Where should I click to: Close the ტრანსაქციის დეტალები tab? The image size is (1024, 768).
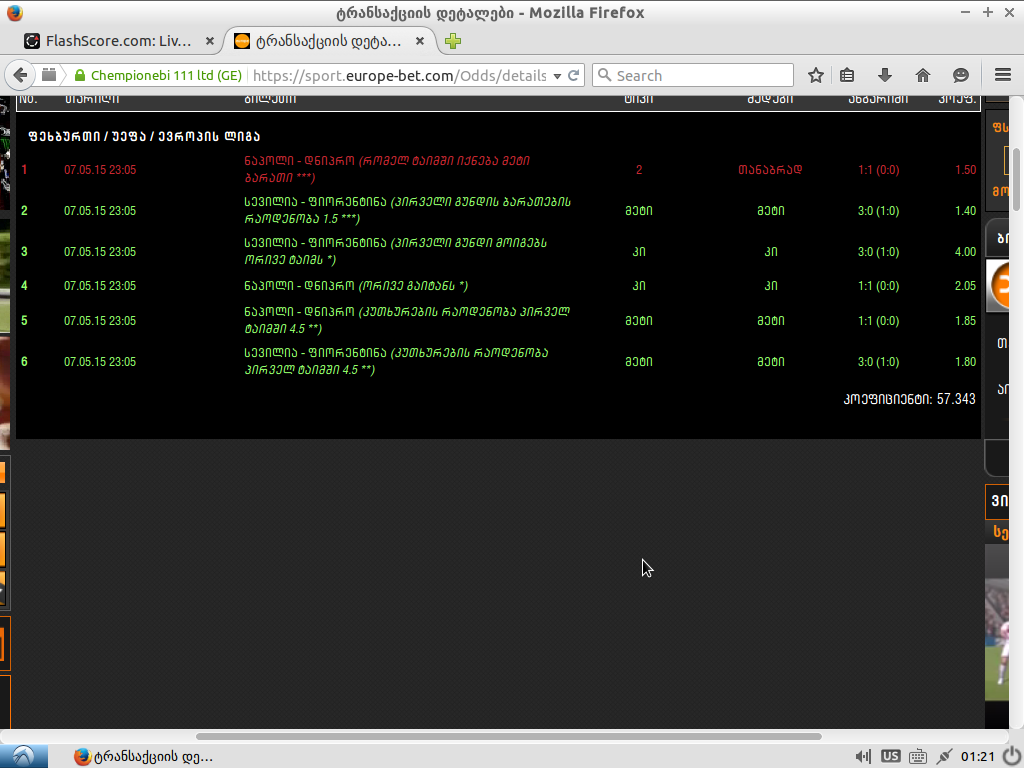coord(420,41)
